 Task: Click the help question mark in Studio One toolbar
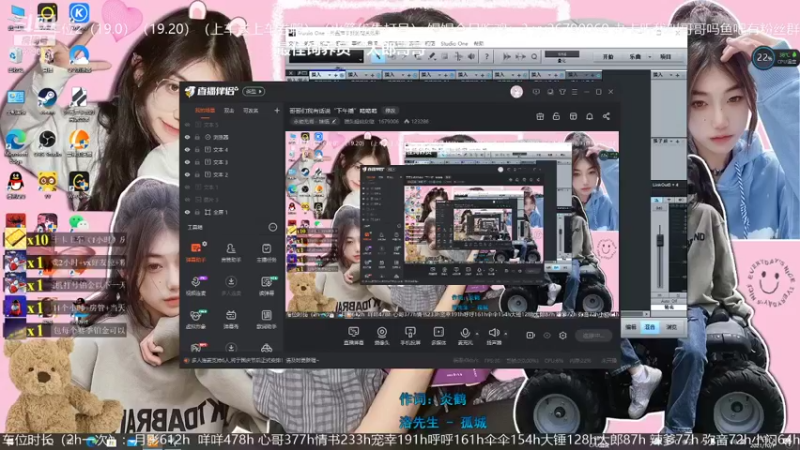(x=486, y=56)
